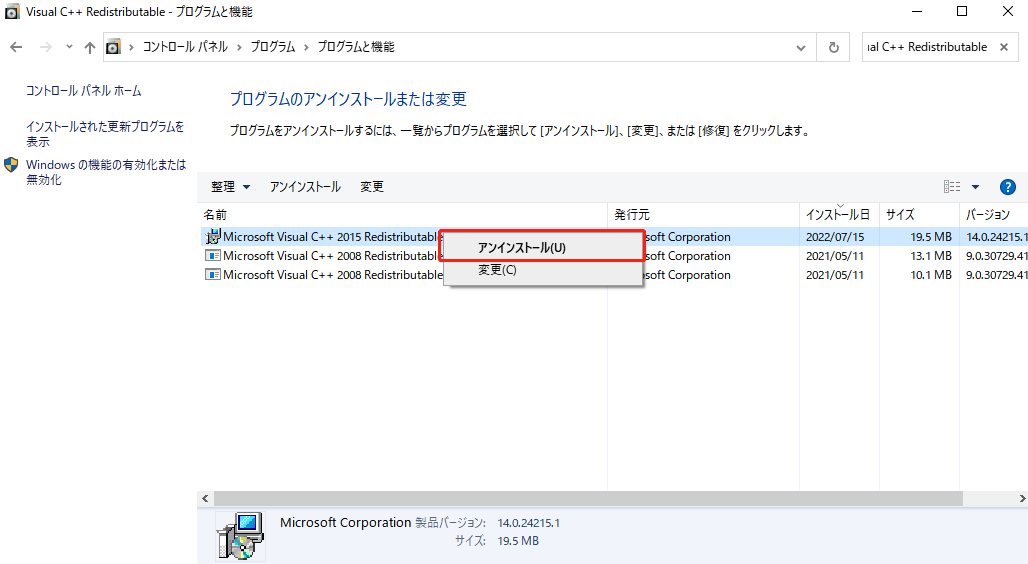
Task: Click the window title bar app icon
Action: pyautogui.click(x=12, y=12)
